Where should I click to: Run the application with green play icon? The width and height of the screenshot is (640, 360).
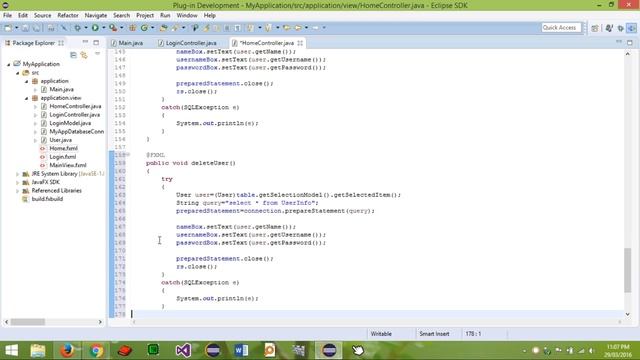coord(95,28)
